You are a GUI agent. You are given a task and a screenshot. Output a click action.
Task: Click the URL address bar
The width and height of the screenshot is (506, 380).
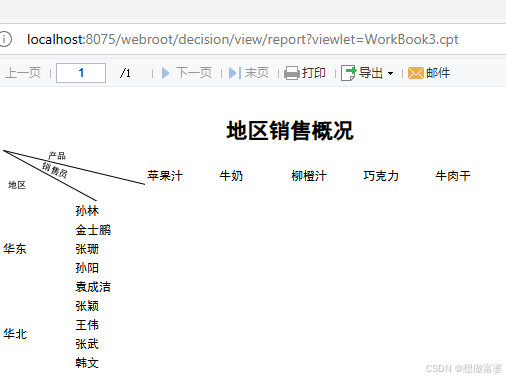[243, 39]
